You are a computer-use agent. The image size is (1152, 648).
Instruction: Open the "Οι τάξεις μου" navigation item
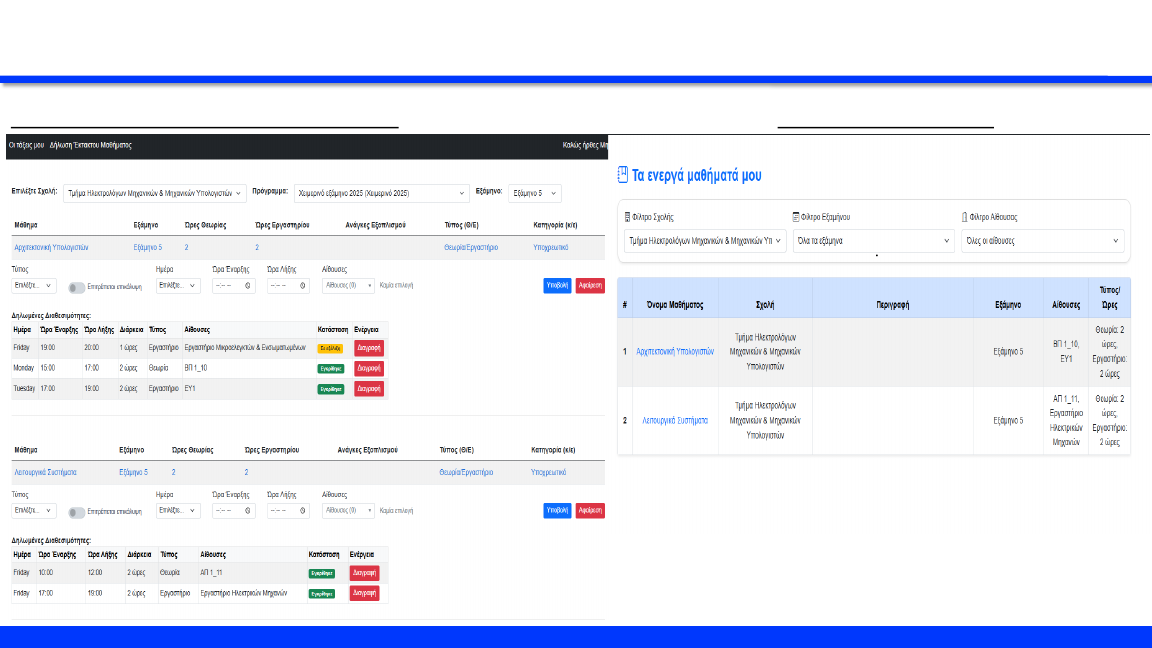coord(26,146)
